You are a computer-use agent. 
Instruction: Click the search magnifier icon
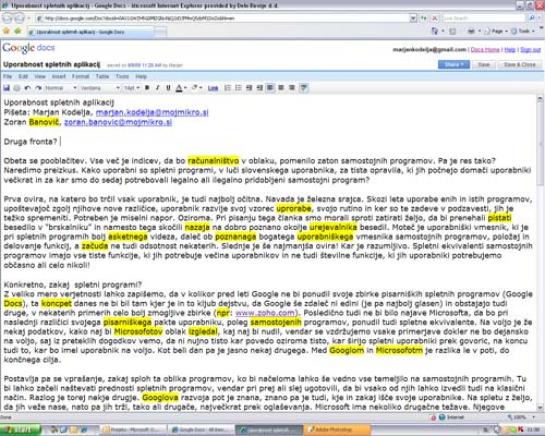coord(532,18)
